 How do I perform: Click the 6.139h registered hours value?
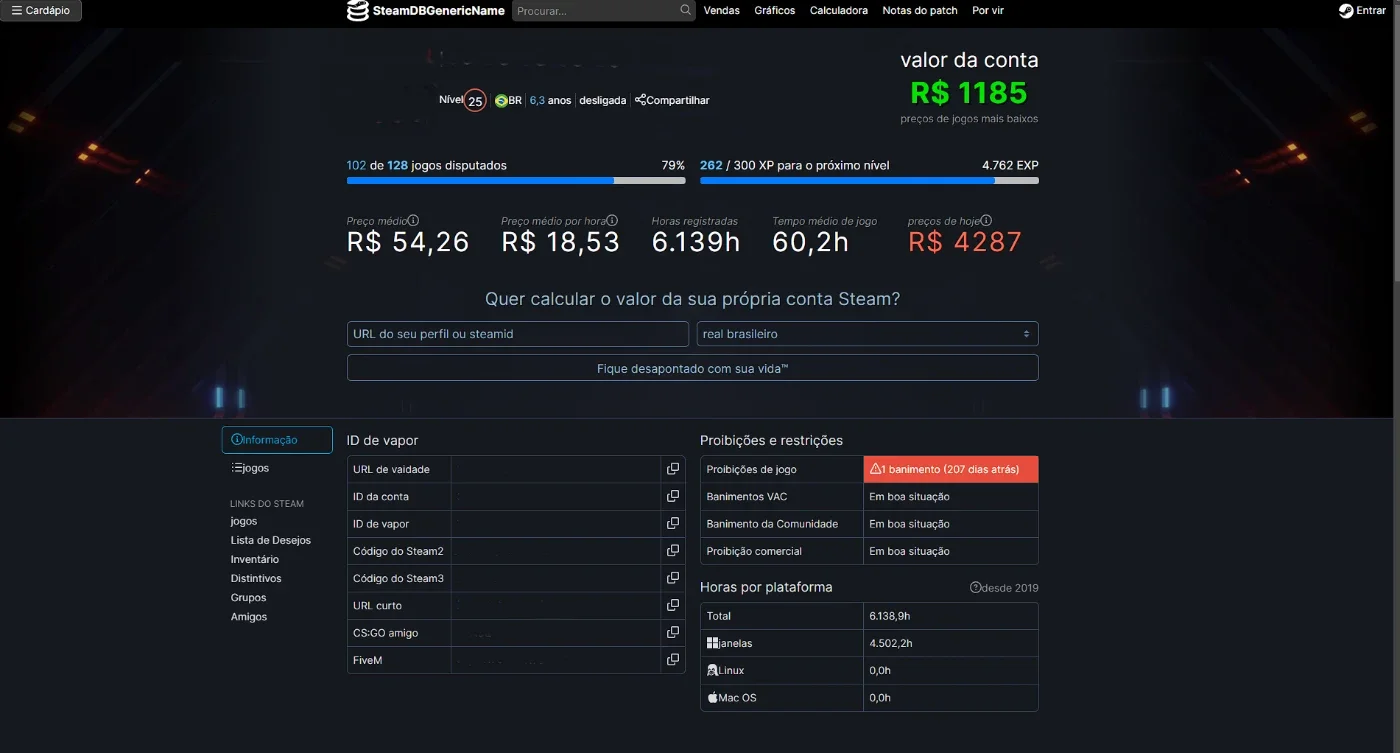696,242
